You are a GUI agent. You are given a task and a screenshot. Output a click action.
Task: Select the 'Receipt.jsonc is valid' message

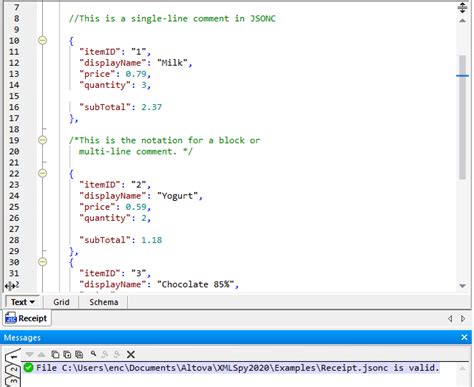point(238,368)
